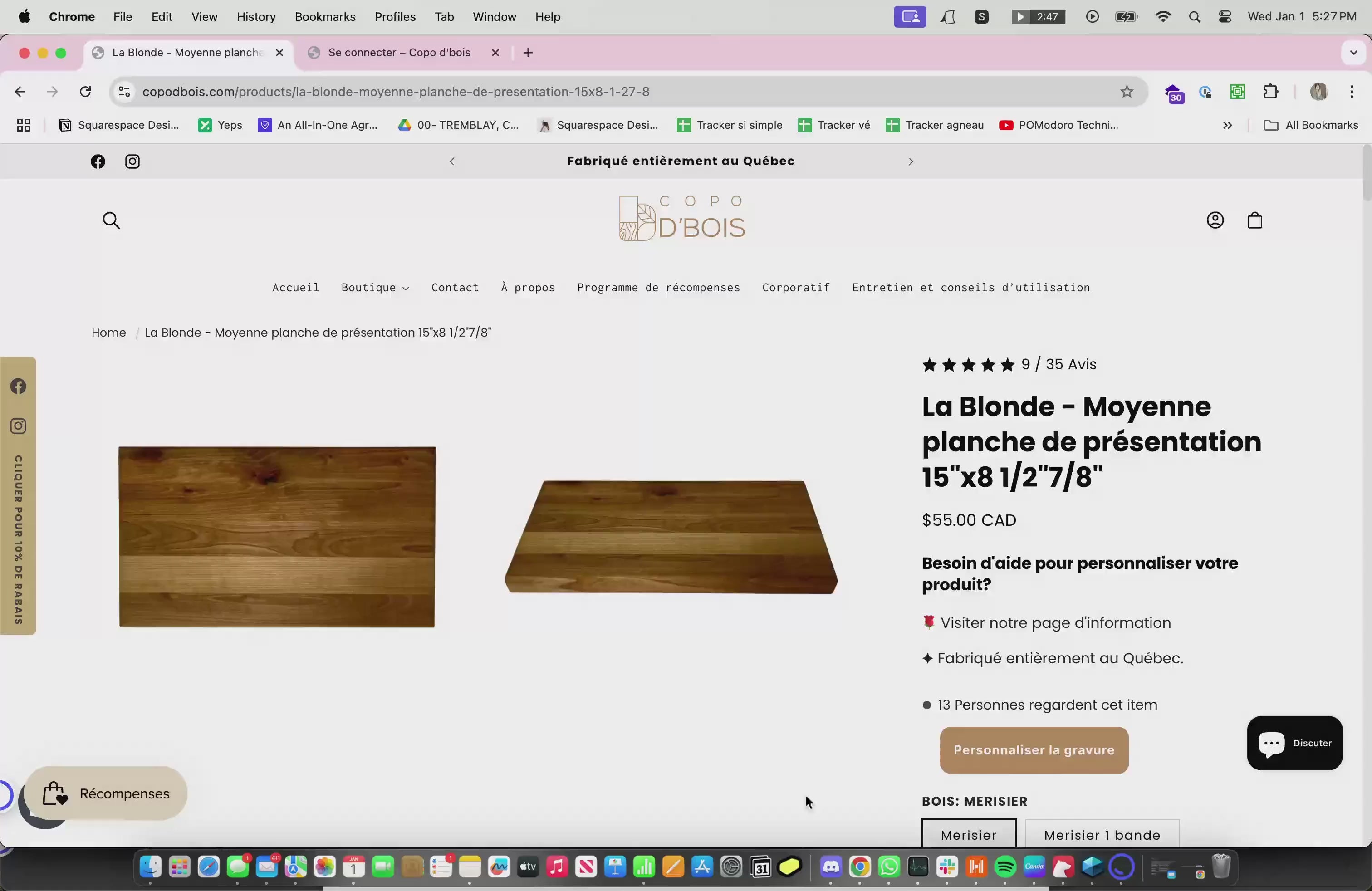Open the View menu
Screen dimensions: 1372x891
[204, 17]
